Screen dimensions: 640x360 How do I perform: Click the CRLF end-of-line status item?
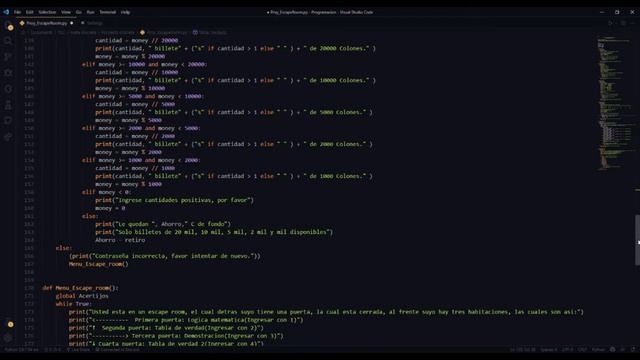582,350
